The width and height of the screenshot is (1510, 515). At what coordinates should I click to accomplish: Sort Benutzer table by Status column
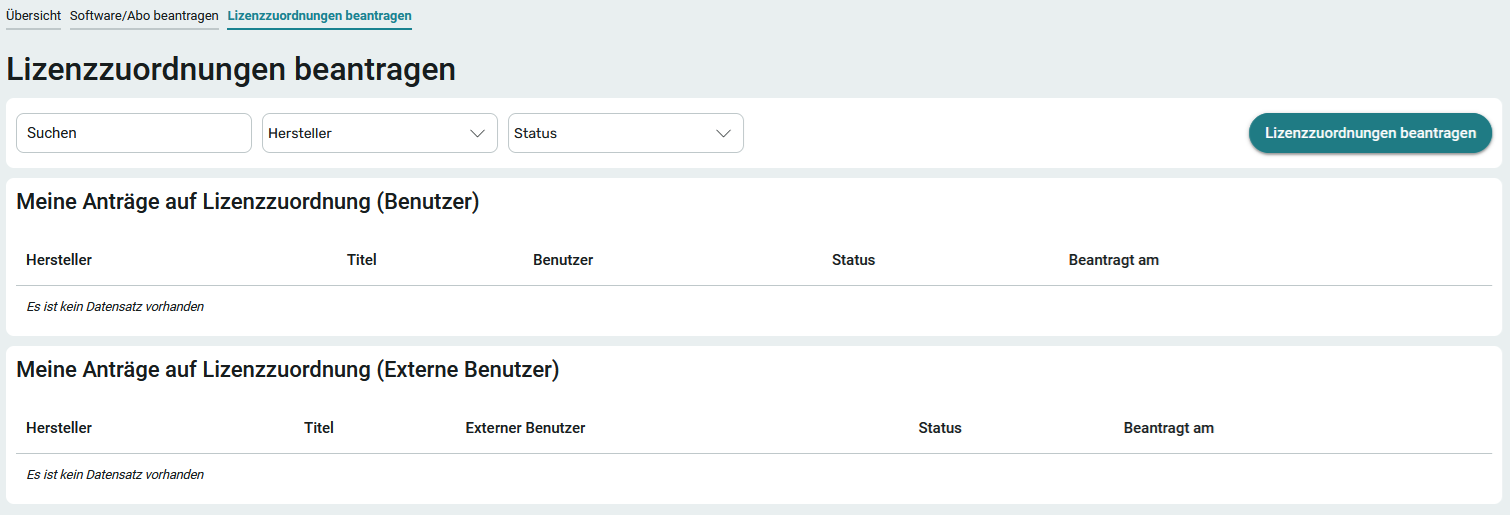point(853,260)
